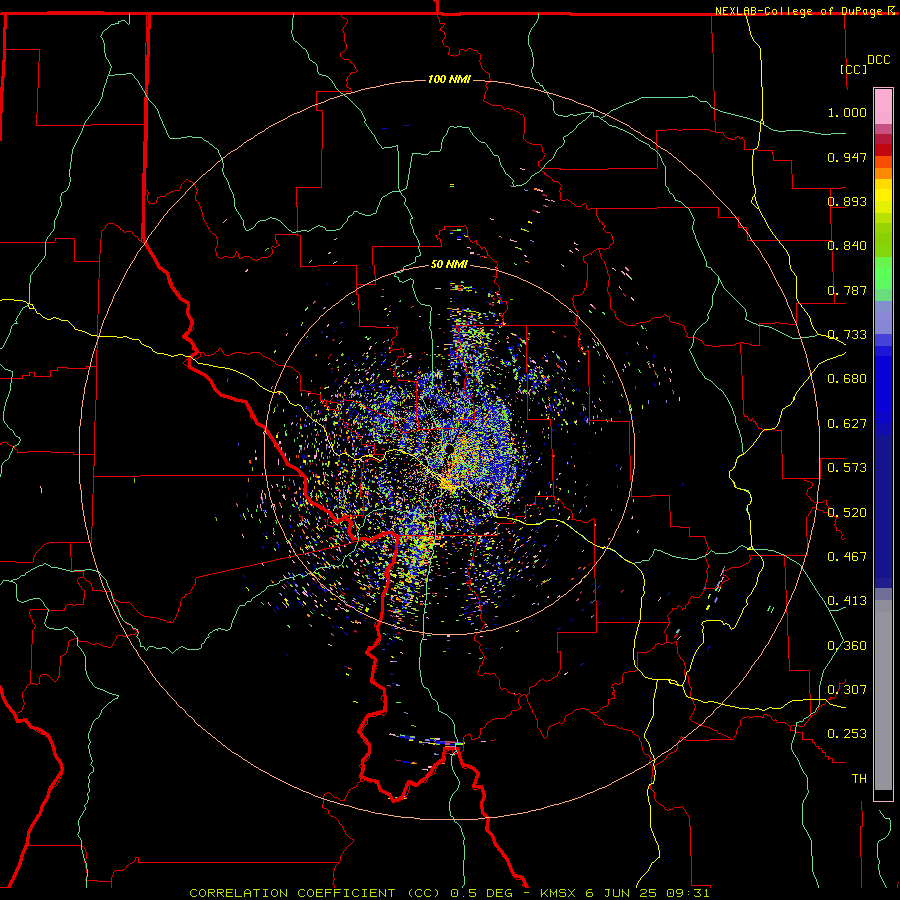Click the 0.893 legend value
900x900 pixels.
(847, 201)
